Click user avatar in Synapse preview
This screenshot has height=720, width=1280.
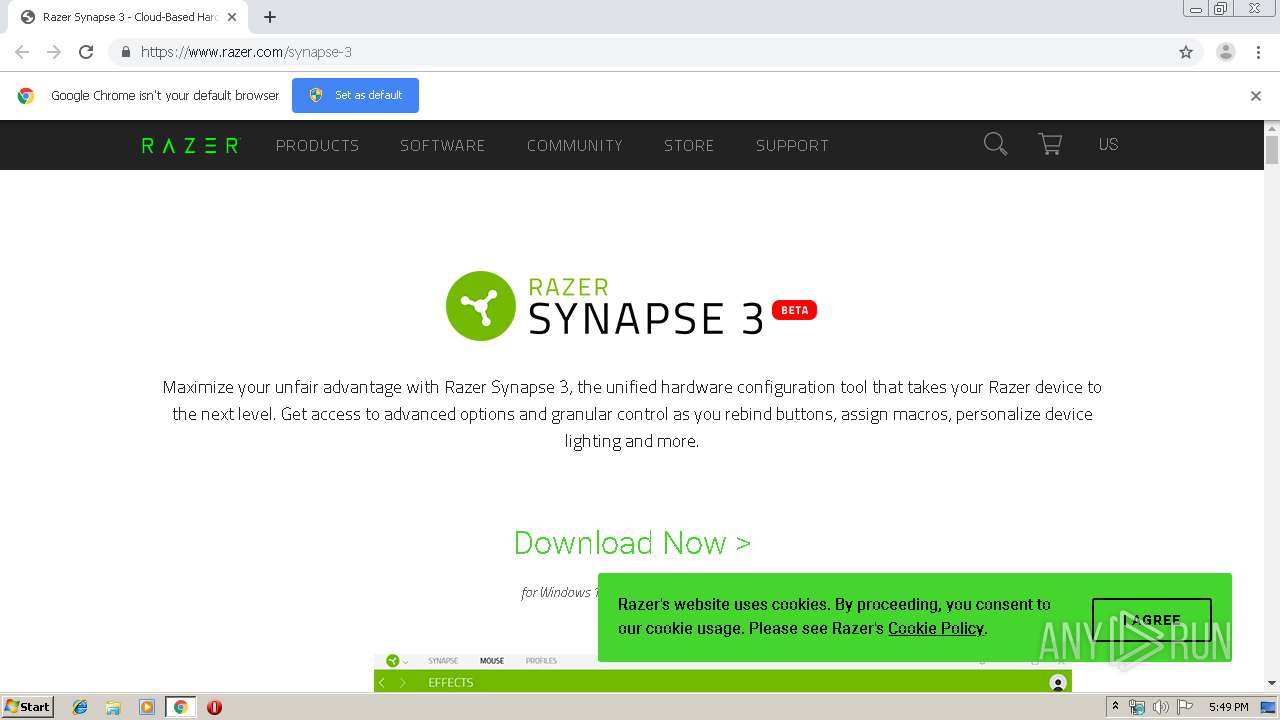click(1058, 683)
